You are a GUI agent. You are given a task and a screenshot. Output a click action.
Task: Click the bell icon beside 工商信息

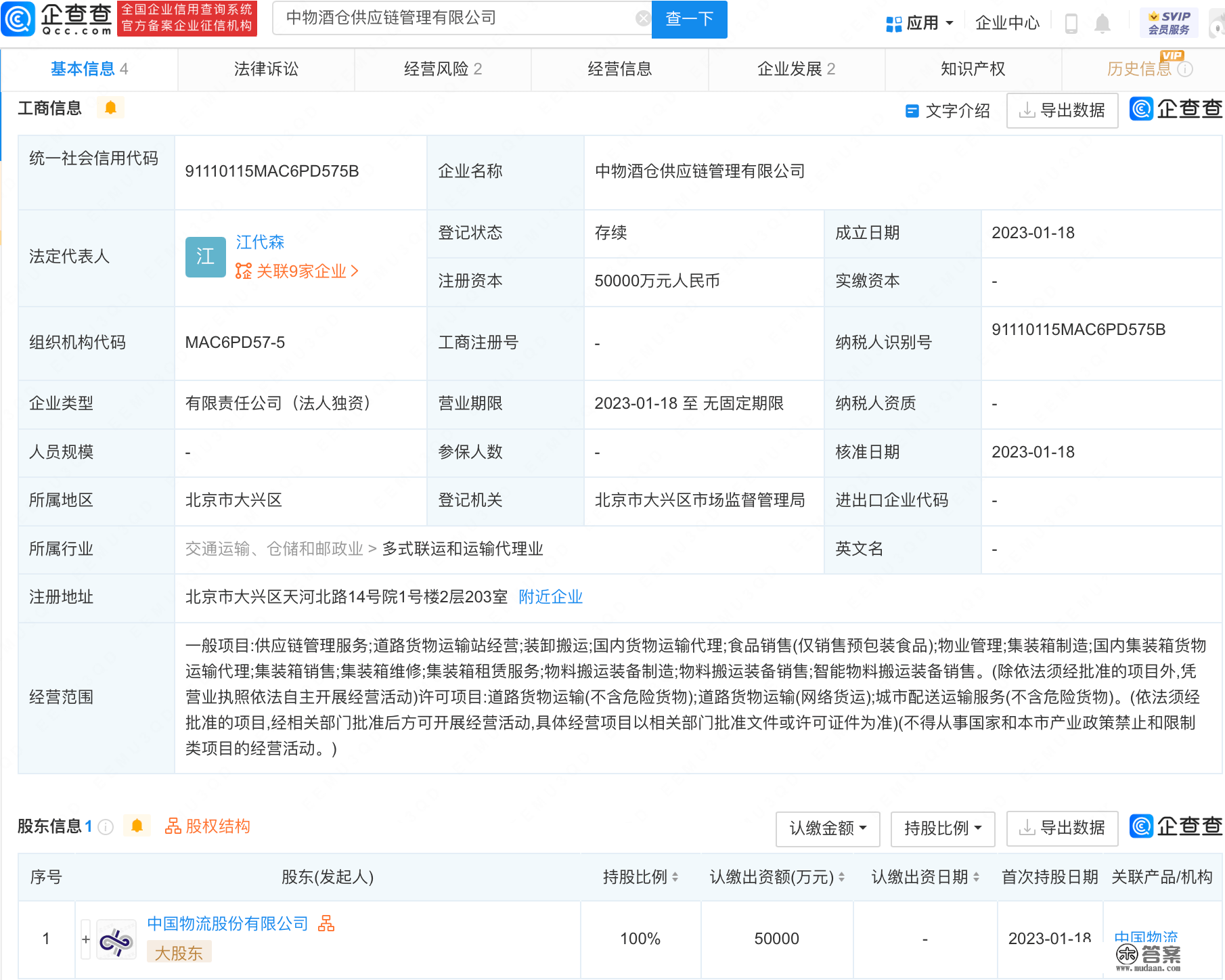[x=111, y=108]
